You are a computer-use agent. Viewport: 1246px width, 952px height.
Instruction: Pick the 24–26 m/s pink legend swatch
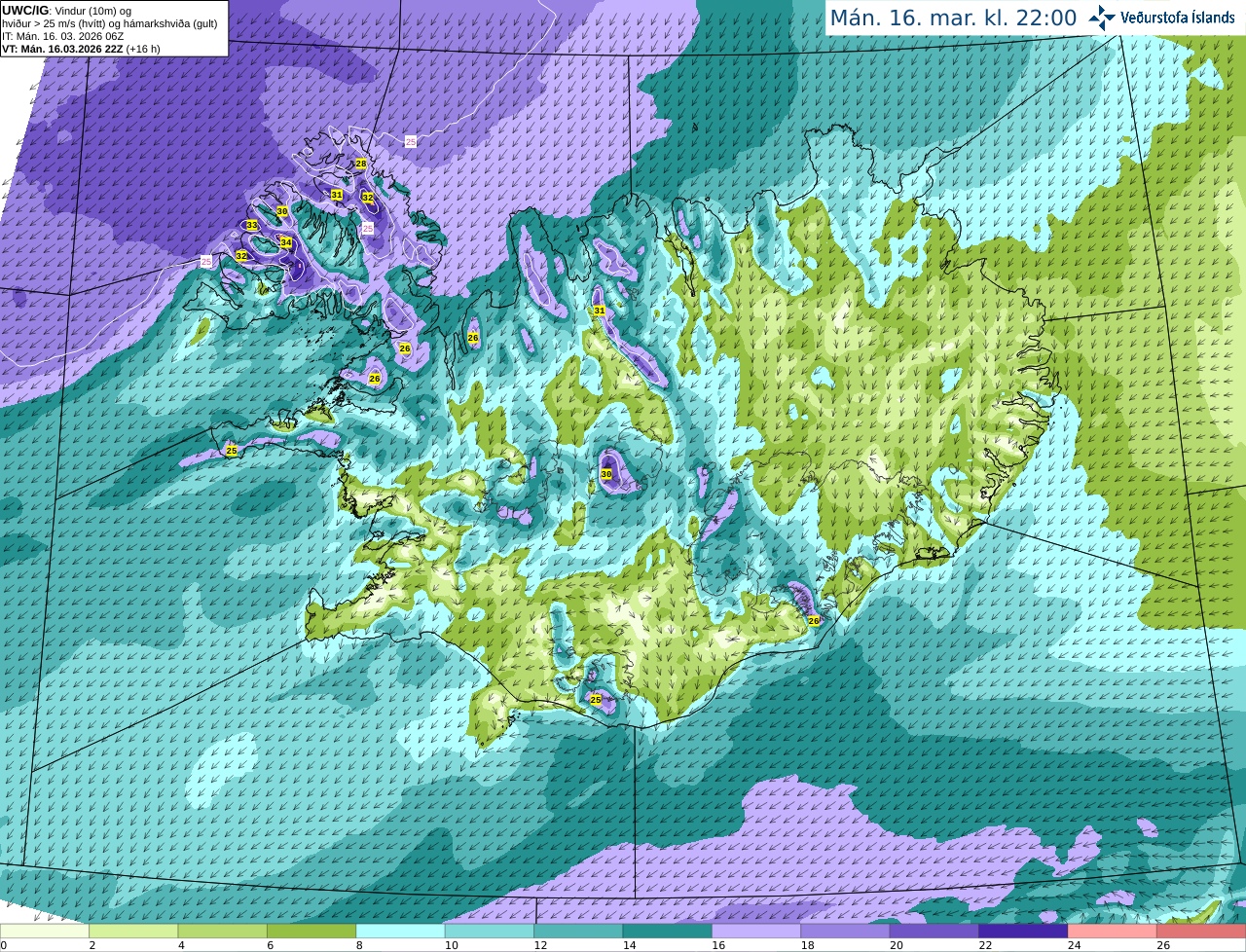pyautogui.click(x=1113, y=932)
